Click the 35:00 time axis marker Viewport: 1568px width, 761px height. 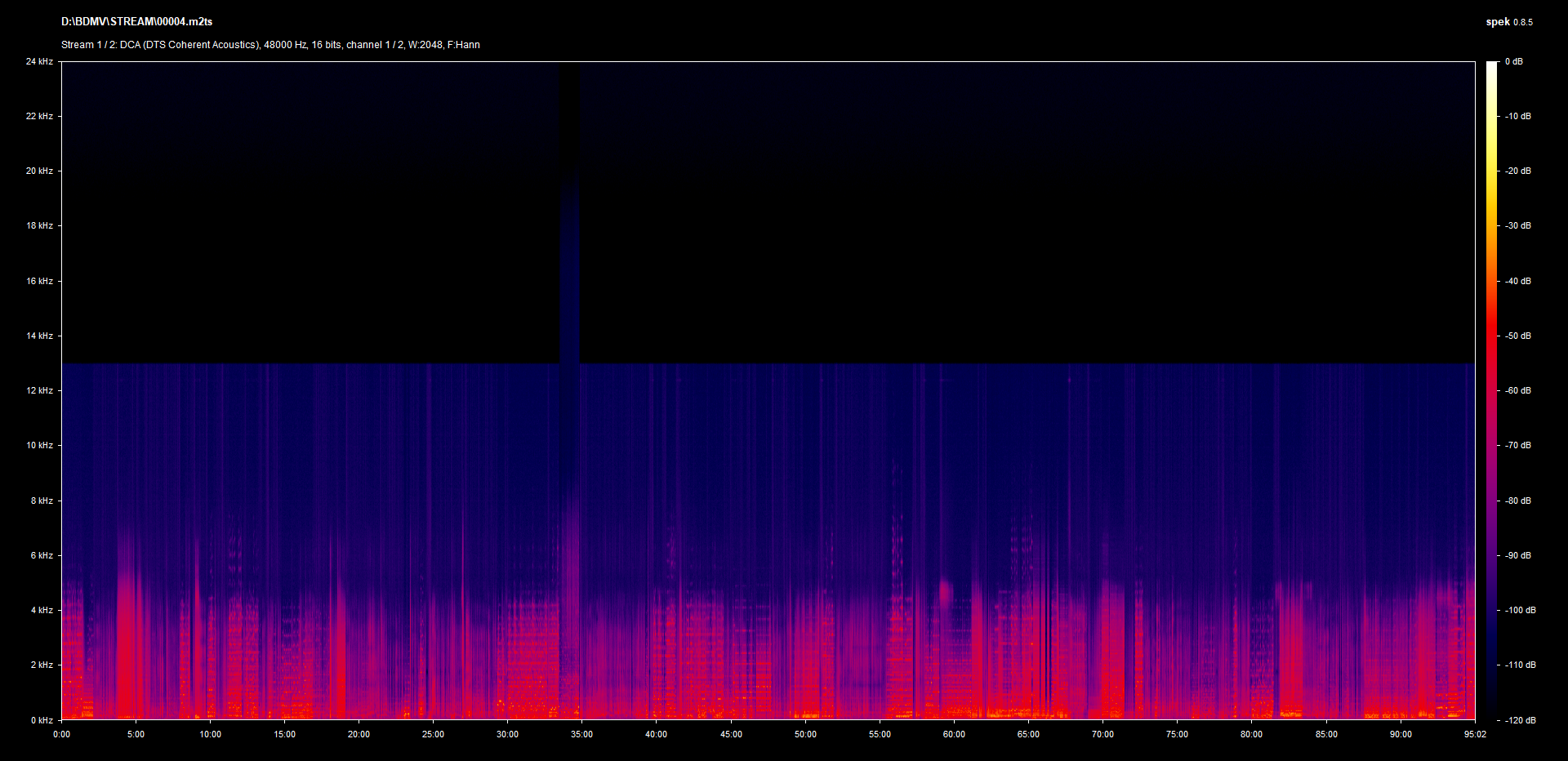click(581, 734)
